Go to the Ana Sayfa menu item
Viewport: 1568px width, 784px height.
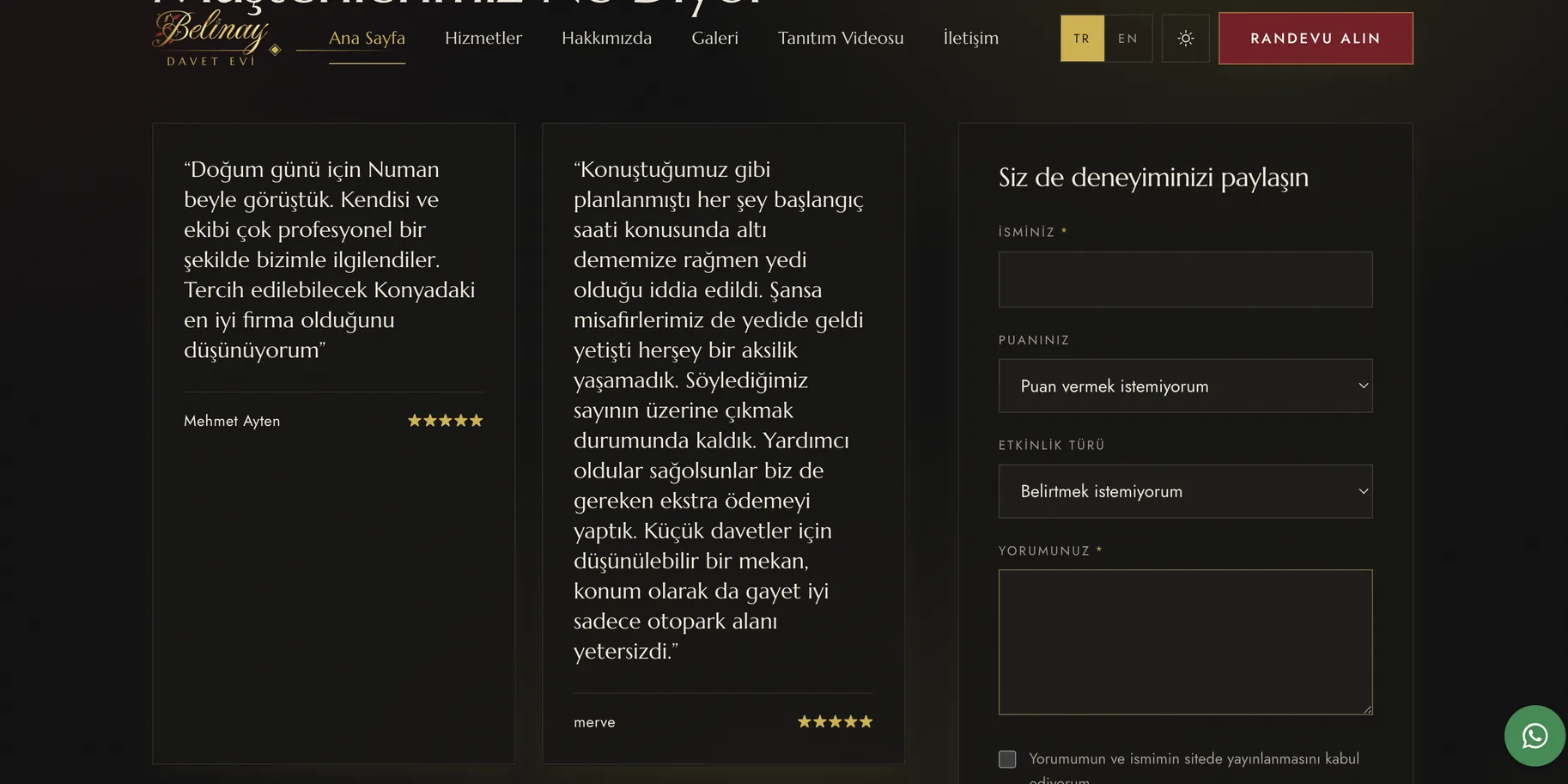[367, 38]
